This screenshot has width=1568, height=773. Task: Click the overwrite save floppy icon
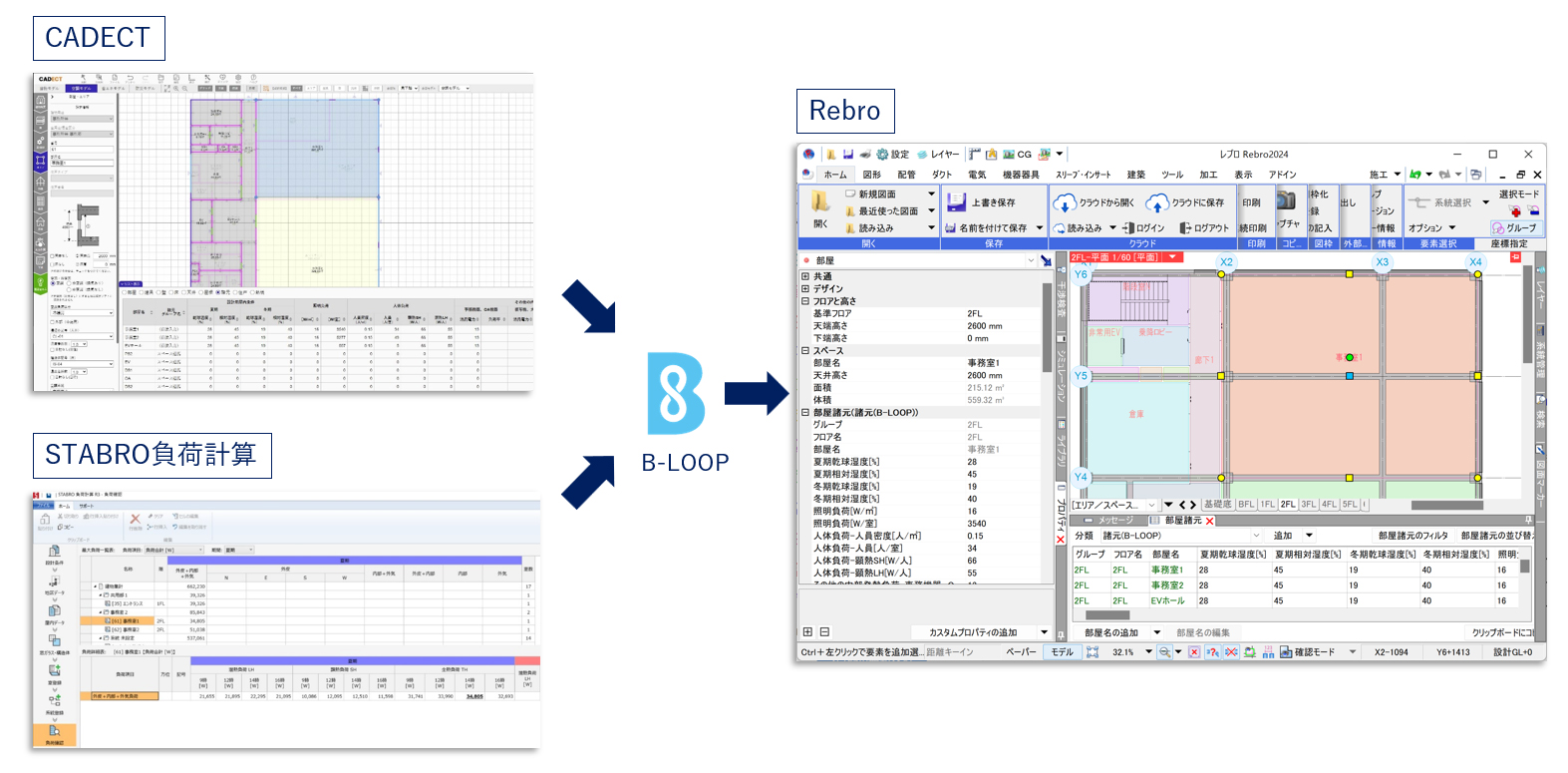(x=956, y=201)
